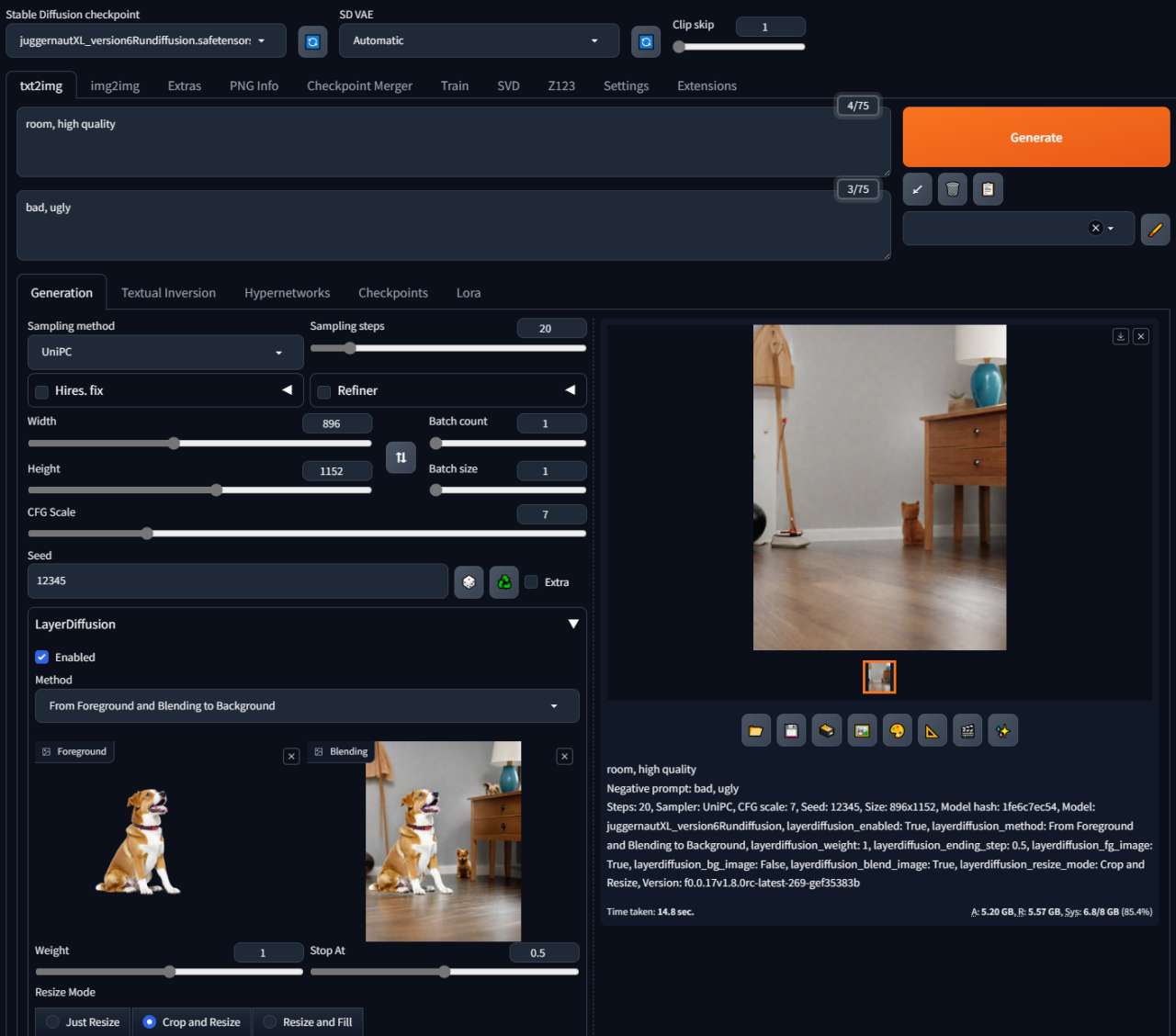
Task: Save image with the floppy disk icon
Action: [x=791, y=731]
